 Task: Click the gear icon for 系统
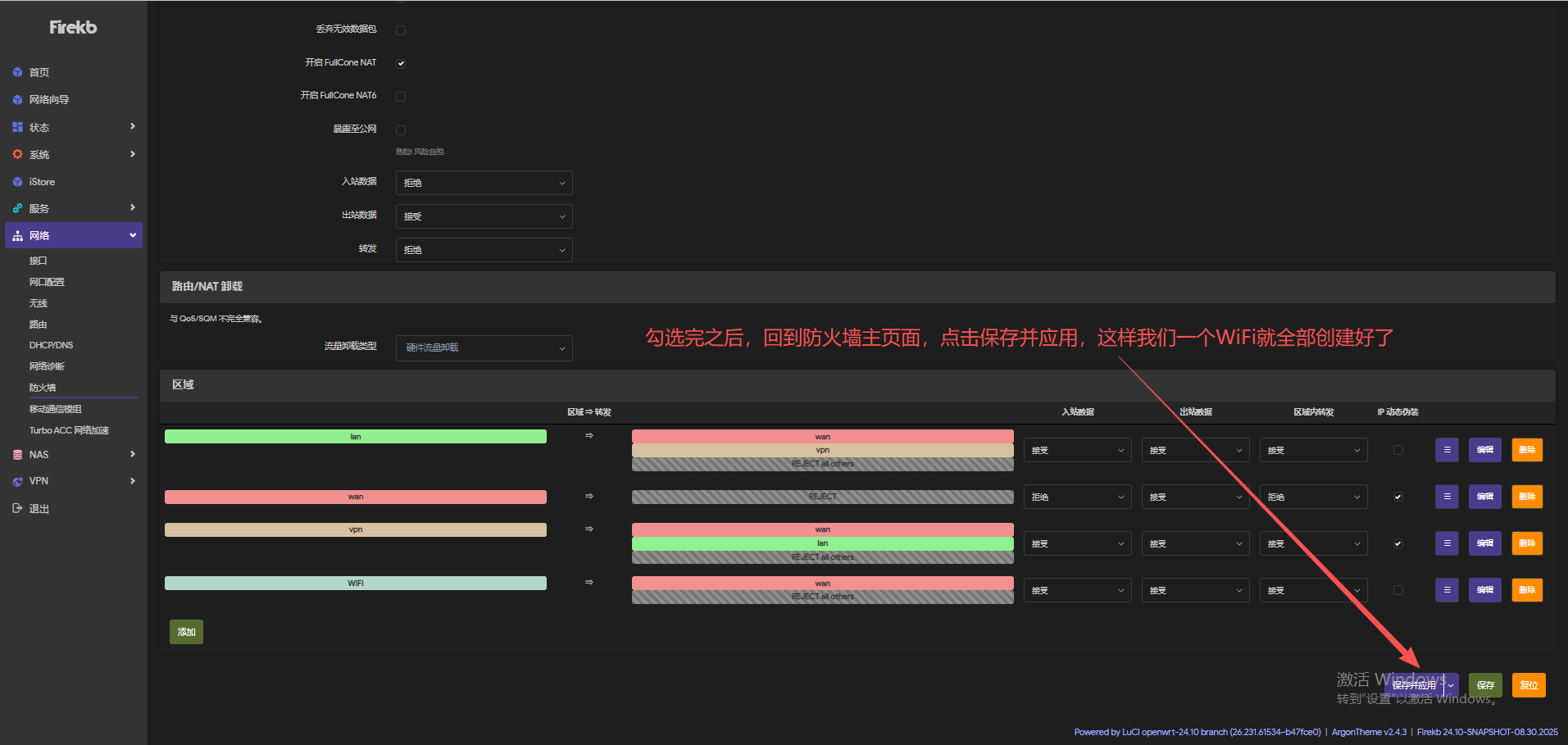[17, 155]
